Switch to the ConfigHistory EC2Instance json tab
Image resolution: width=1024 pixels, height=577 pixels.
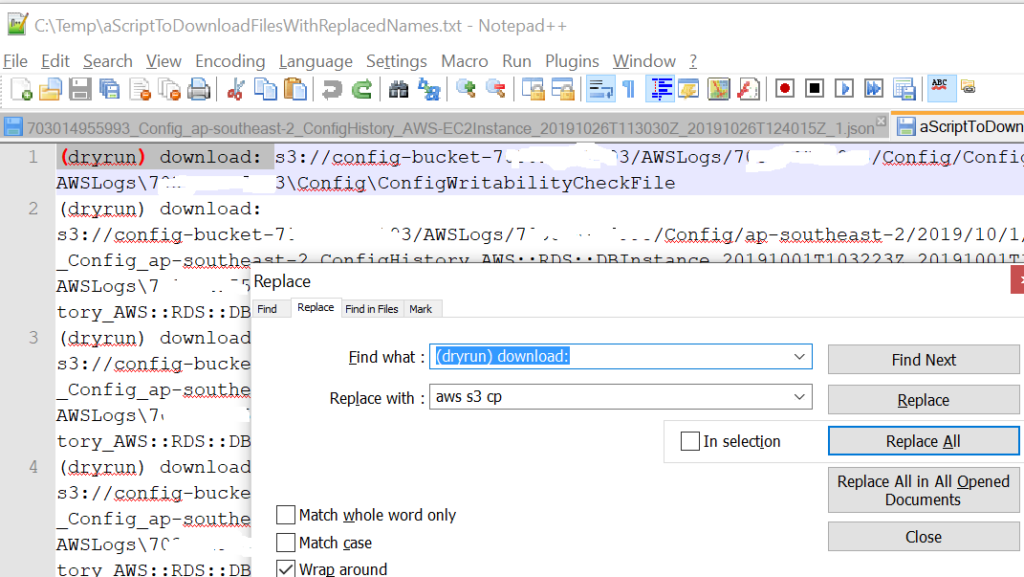[445, 128]
